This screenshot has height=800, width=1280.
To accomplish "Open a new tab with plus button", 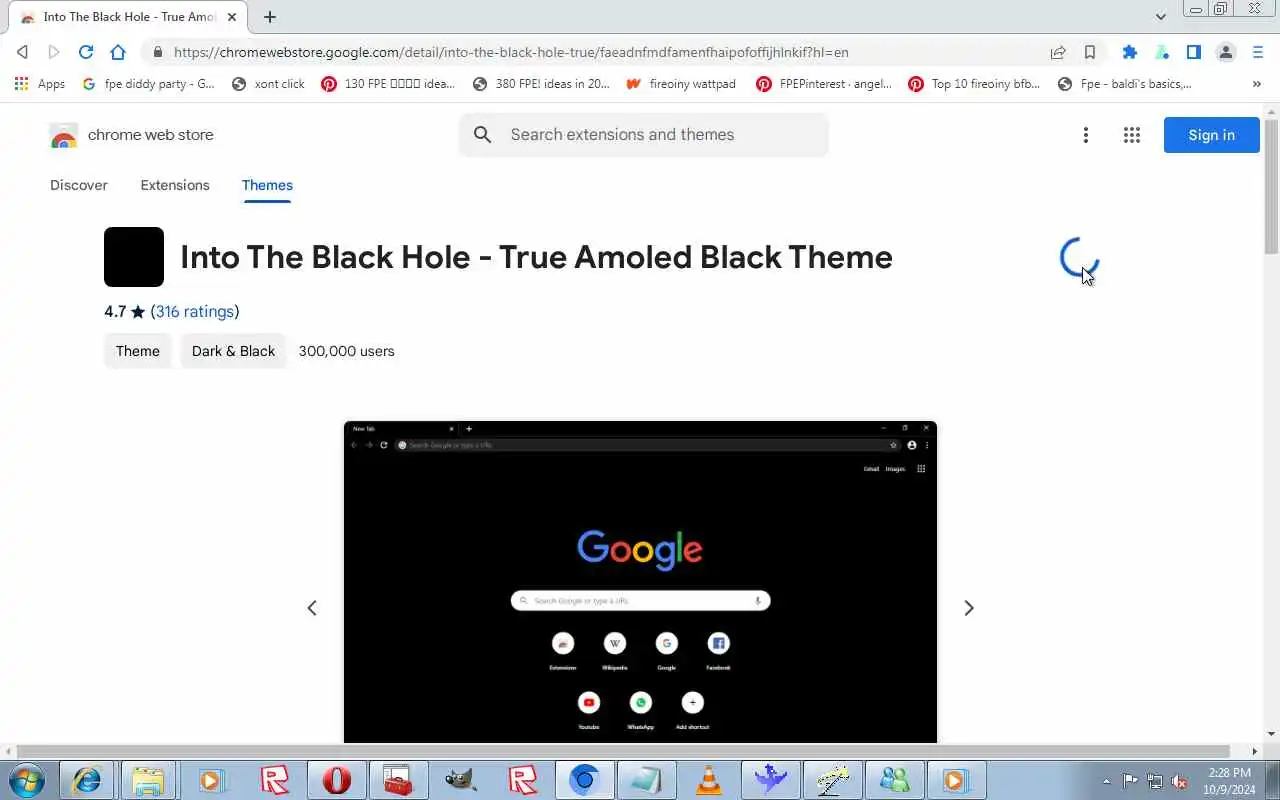I will tap(270, 17).
